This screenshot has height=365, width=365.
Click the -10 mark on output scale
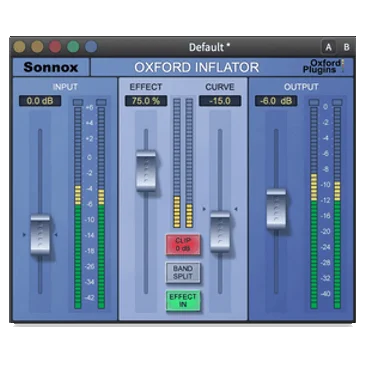click(325, 185)
